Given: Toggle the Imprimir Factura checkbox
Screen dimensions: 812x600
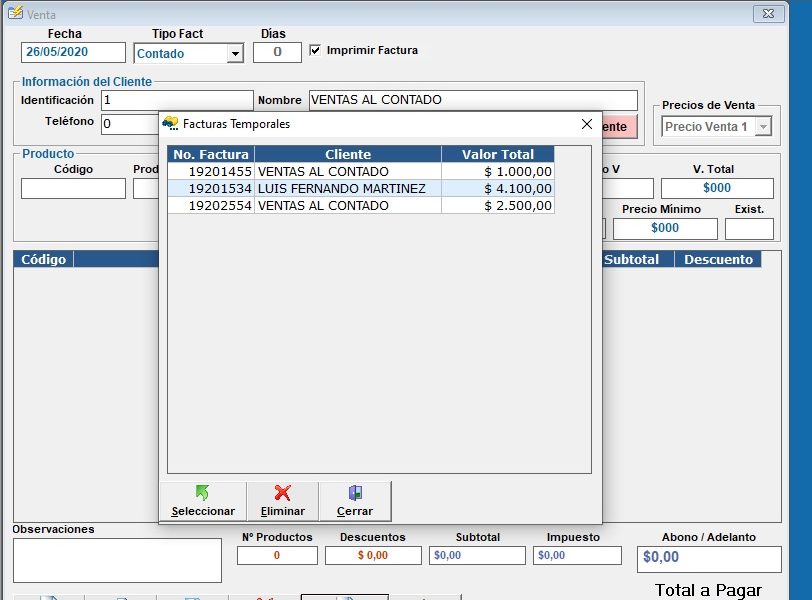Looking at the screenshot, I should pyautogui.click(x=316, y=50).
